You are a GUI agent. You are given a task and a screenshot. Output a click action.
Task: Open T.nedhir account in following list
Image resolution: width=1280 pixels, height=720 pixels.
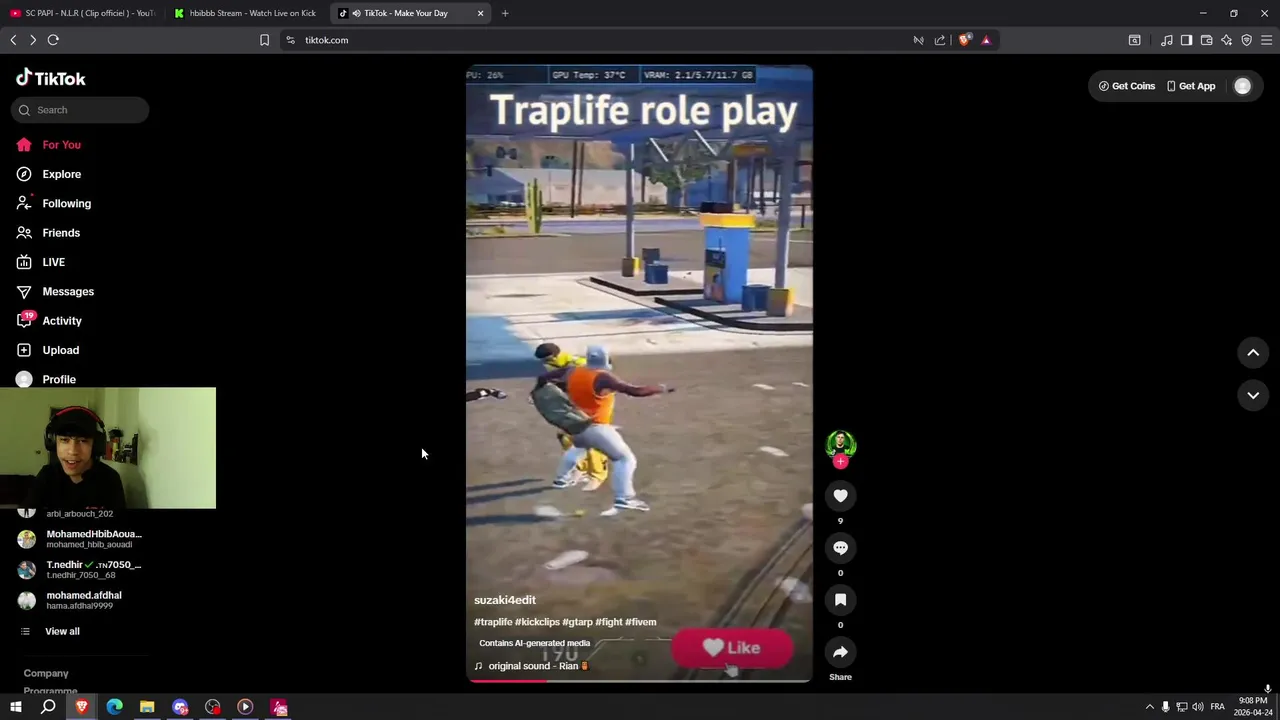tap(80, 569)
